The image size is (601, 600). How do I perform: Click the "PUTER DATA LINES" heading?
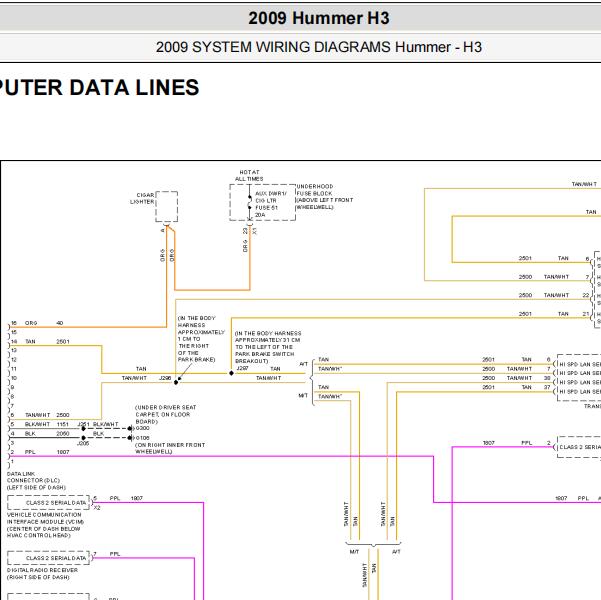click(99, 87)
